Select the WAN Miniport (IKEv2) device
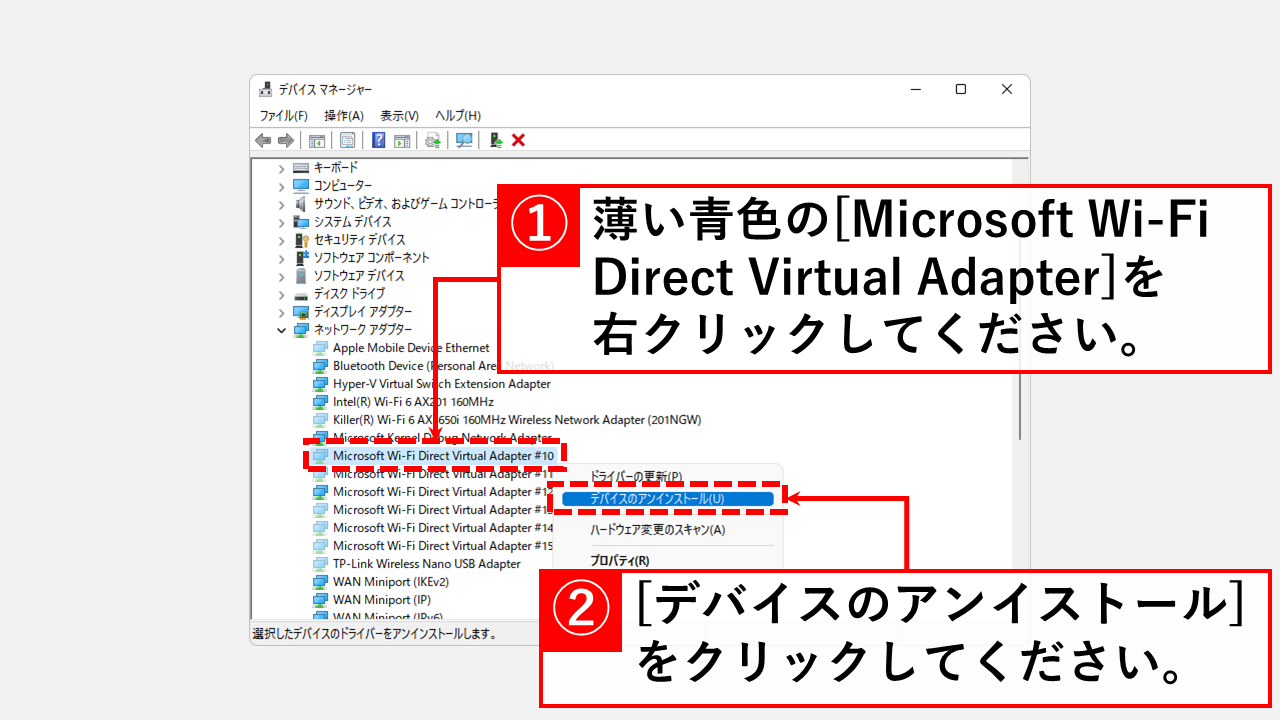This screenshot has width=1280, height=720. pyautogui.click(x=393, y=581)
